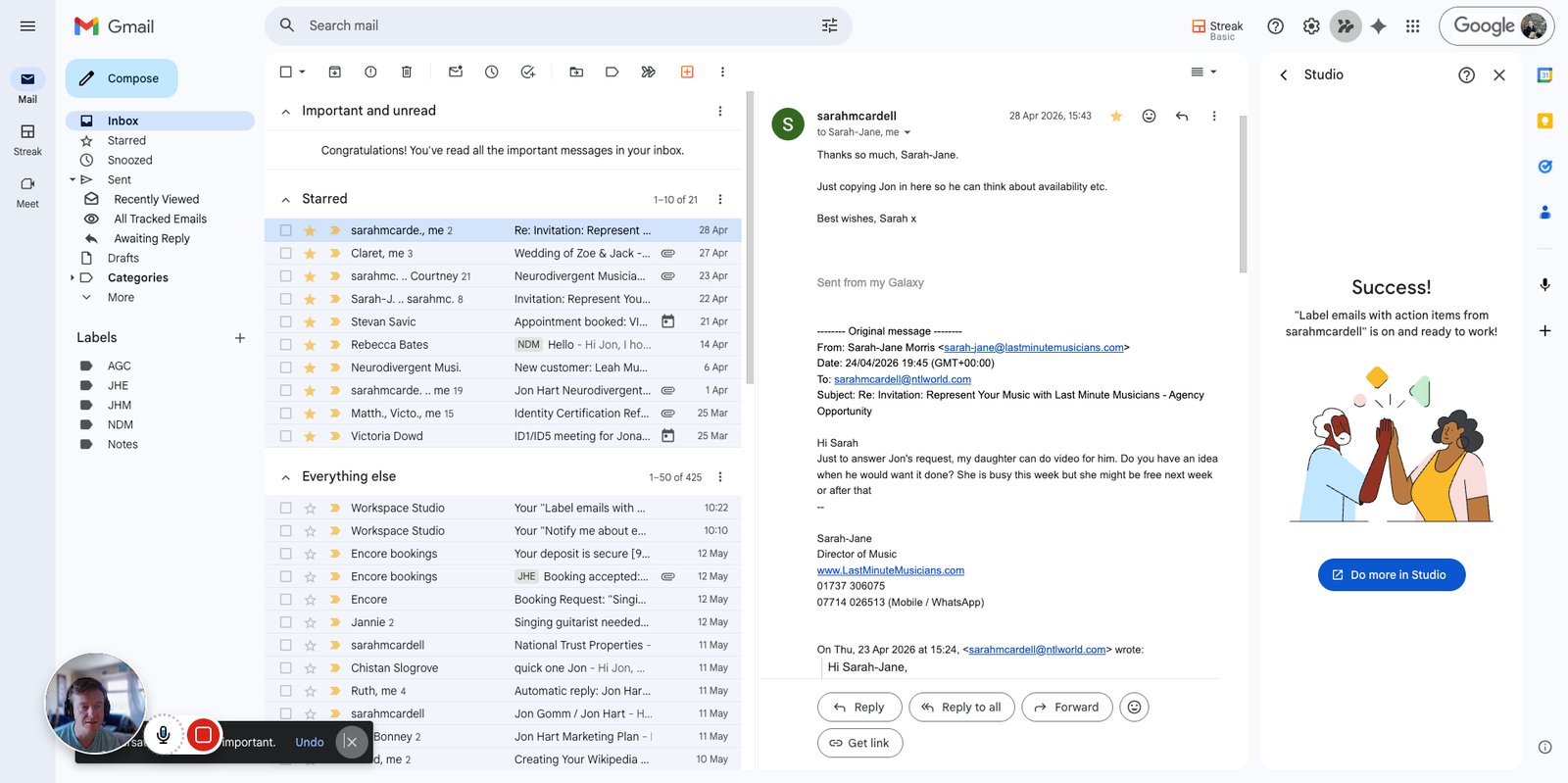Open the Google apps grid
The height and width of the screenshot is (783, 1568).
1412,26
